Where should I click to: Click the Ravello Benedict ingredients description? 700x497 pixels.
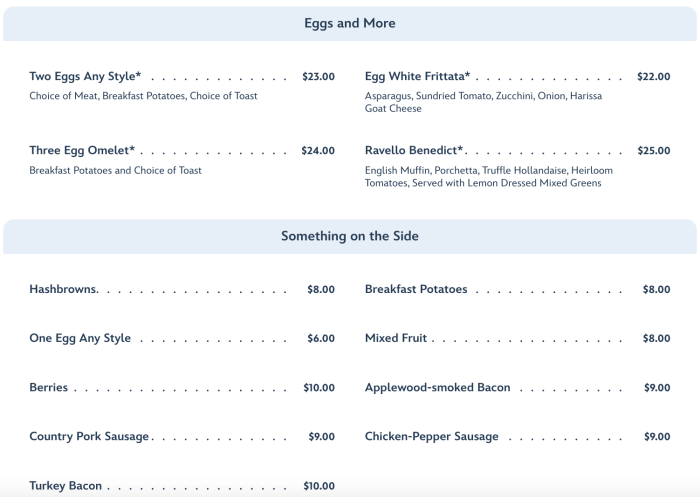pyautogui.click(x=488, y=177)
